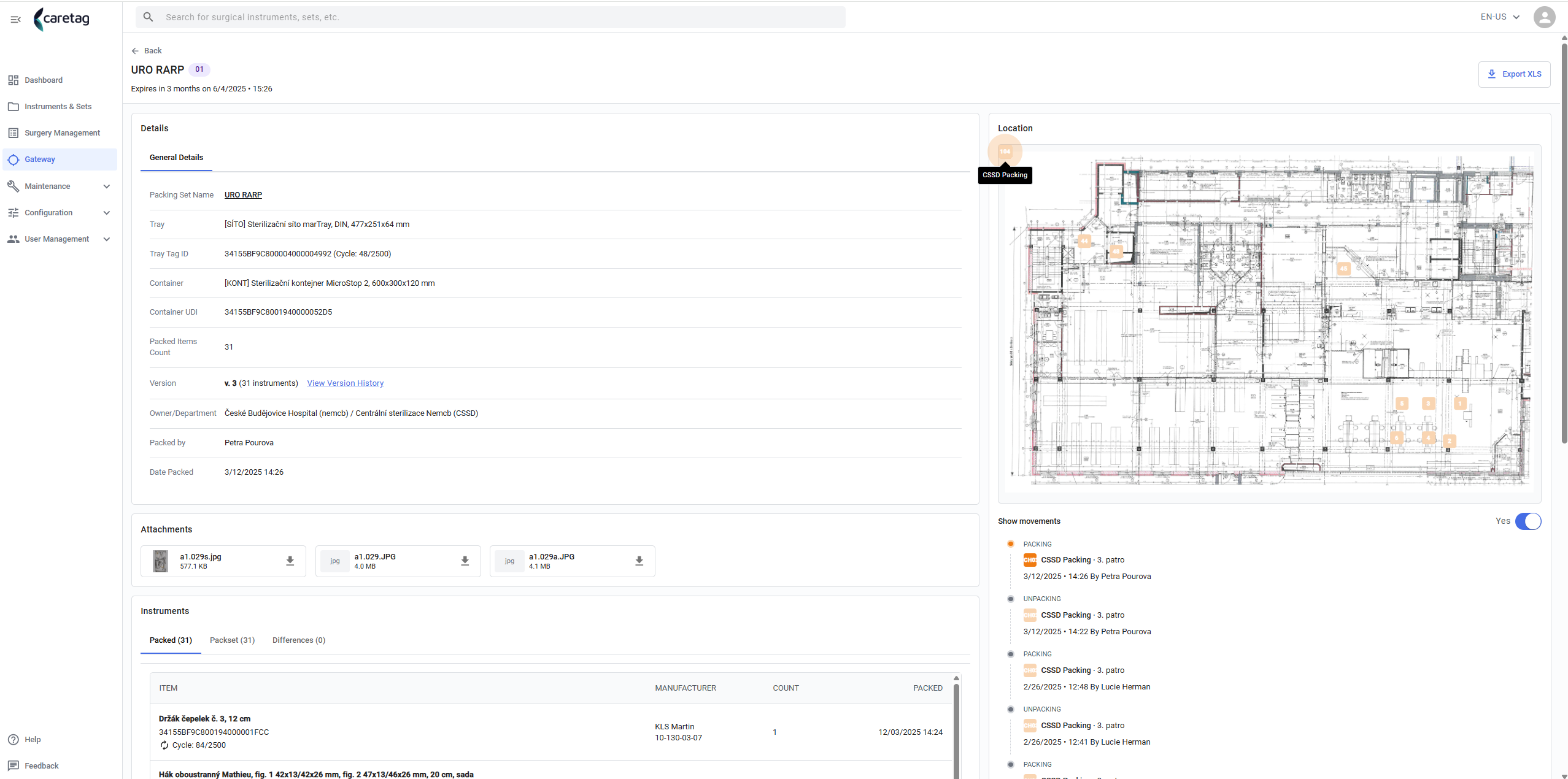The image size is (1568, 779).
Task: Click the 01 badge next to URO RARP
Action: pyautogui.click(x=199, y=69)
